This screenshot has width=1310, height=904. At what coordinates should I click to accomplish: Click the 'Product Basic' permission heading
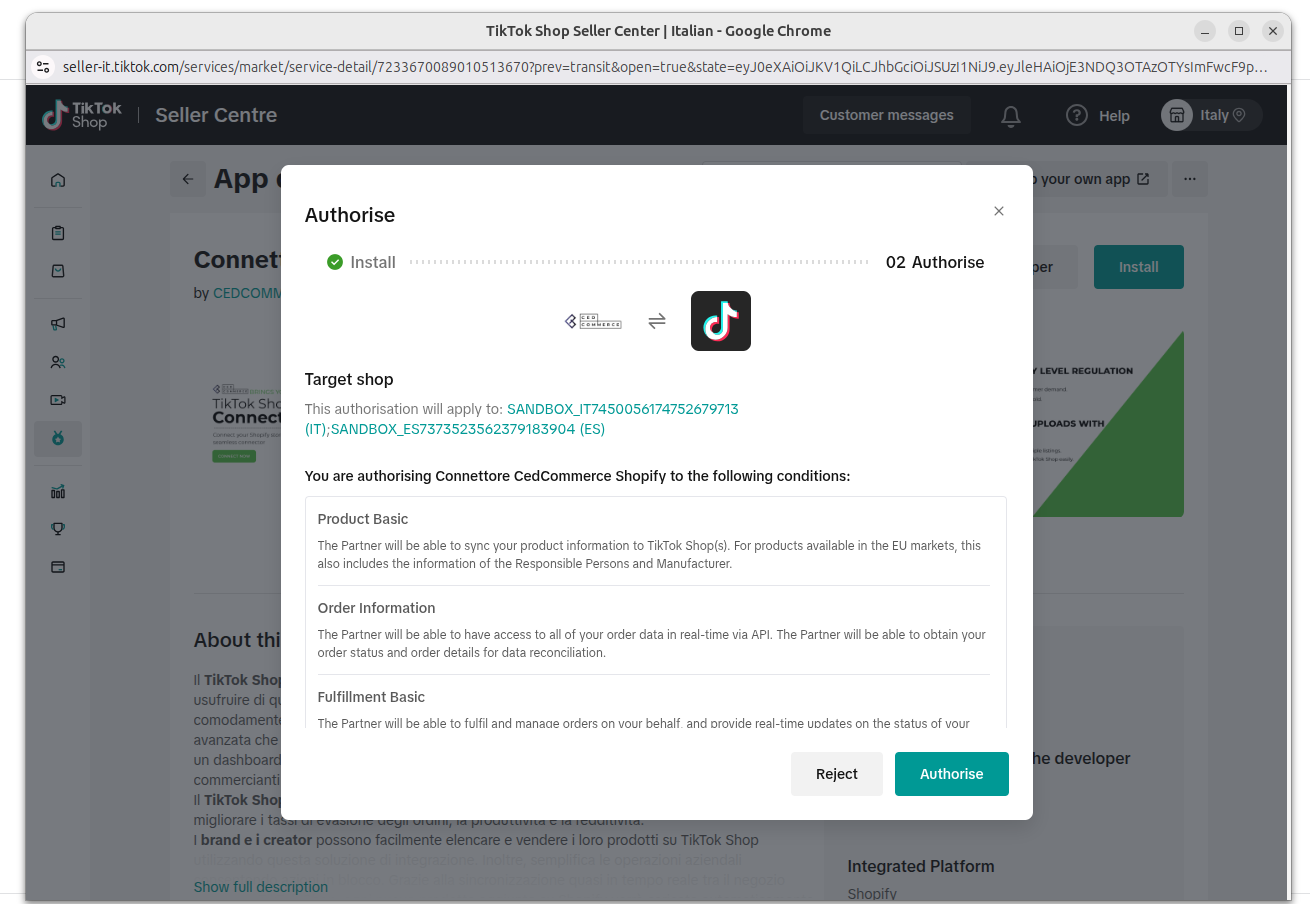[x=363, y=519]
